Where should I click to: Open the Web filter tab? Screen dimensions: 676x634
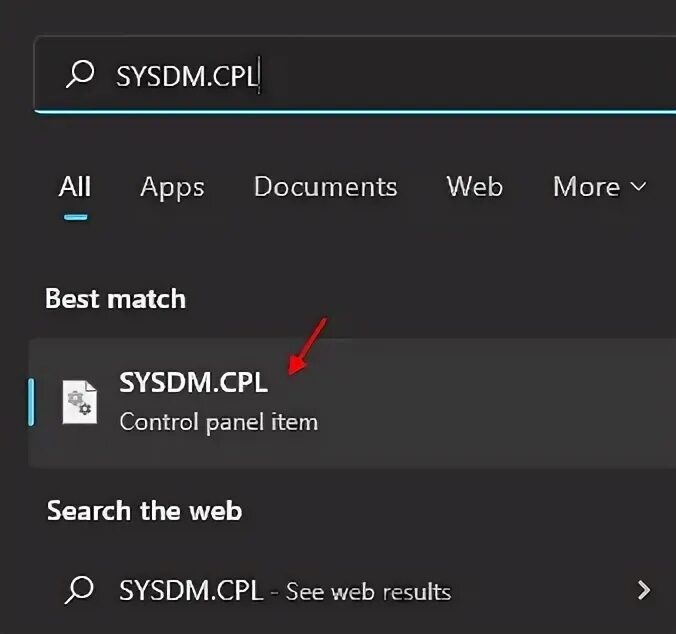tap(474, 187)
